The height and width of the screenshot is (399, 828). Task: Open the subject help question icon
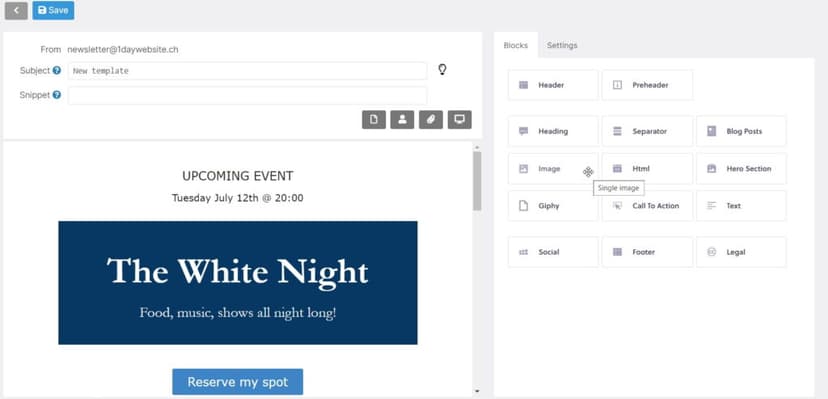pyautogui.click(x=57, y=70)
